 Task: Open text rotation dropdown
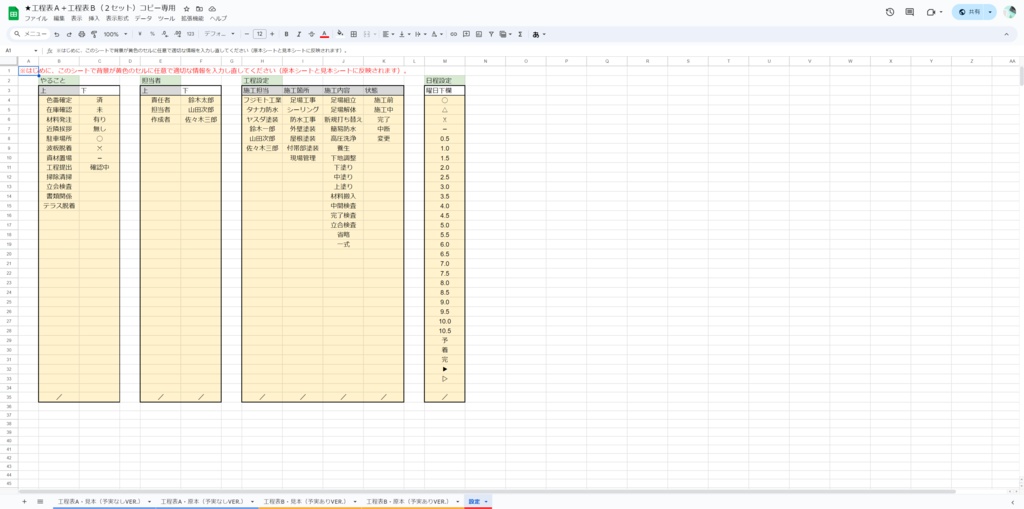(x=437, y=34)
